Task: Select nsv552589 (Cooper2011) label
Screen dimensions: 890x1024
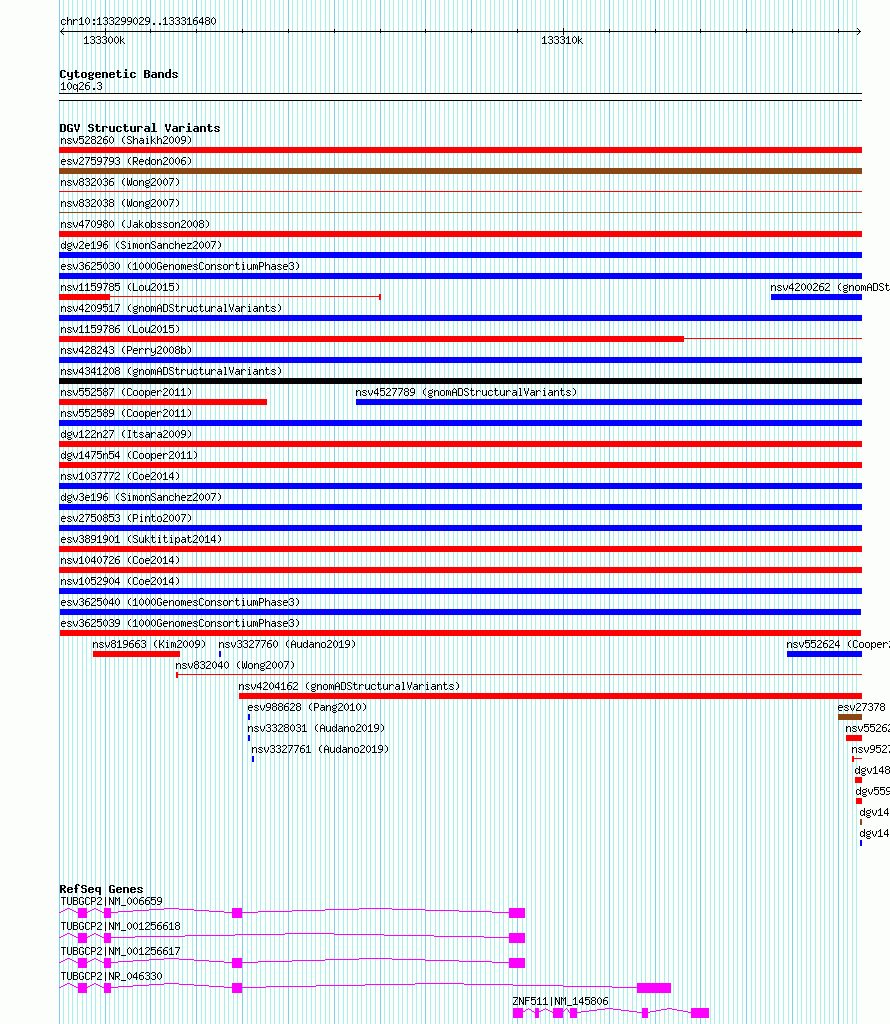Action: (x=126, y=413)
